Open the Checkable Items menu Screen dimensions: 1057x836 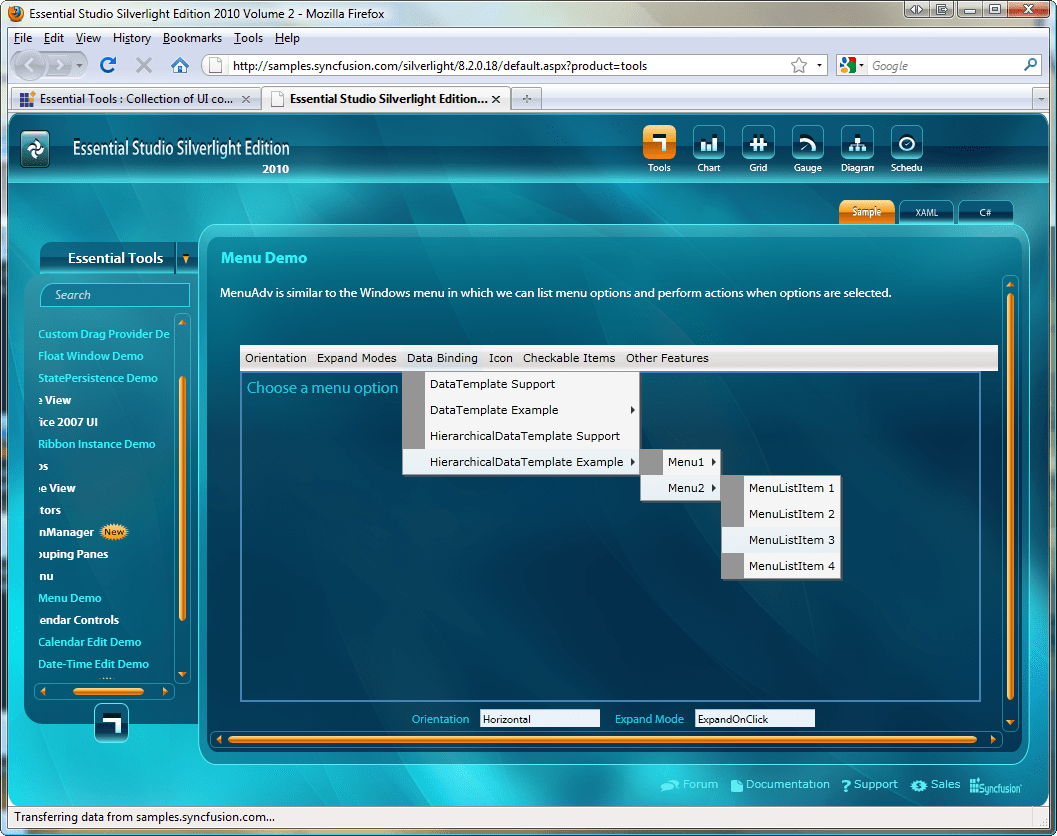coord(569,358)
